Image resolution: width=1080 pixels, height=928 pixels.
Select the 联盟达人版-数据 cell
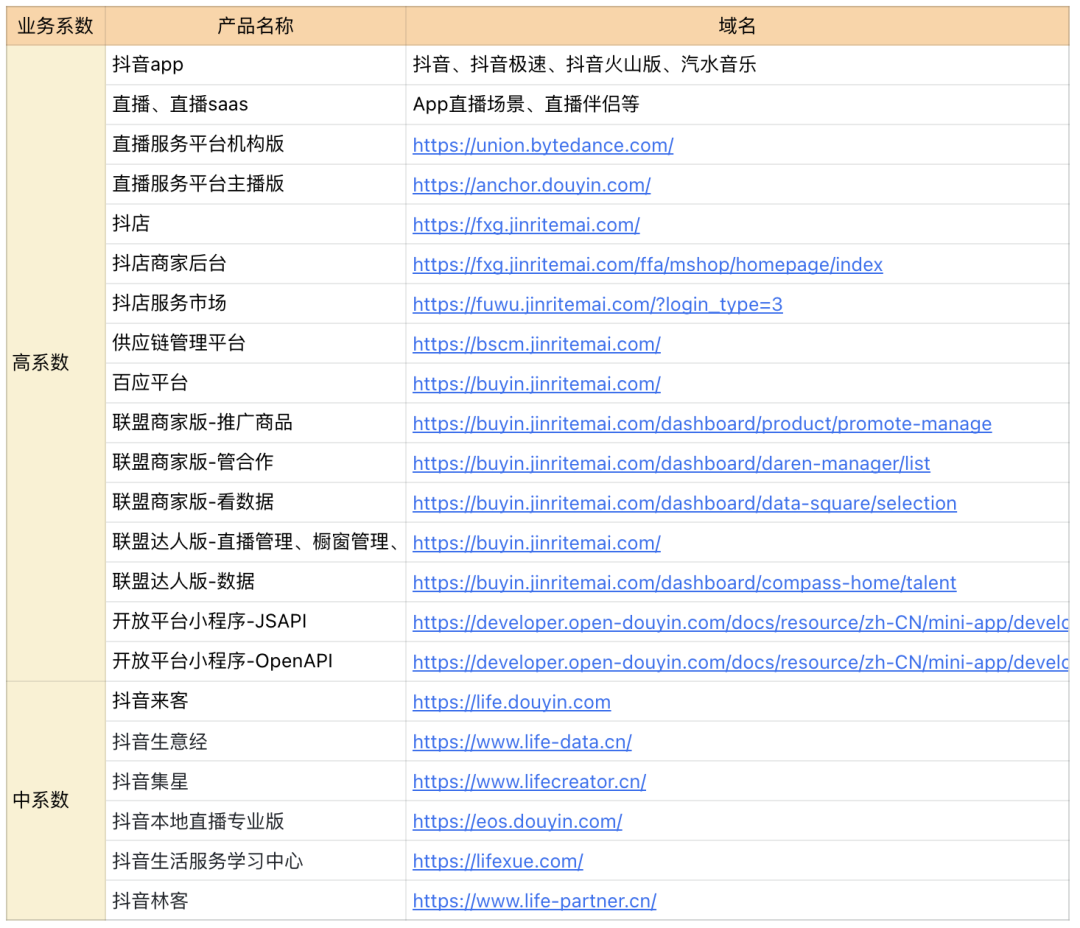(256, 582)
